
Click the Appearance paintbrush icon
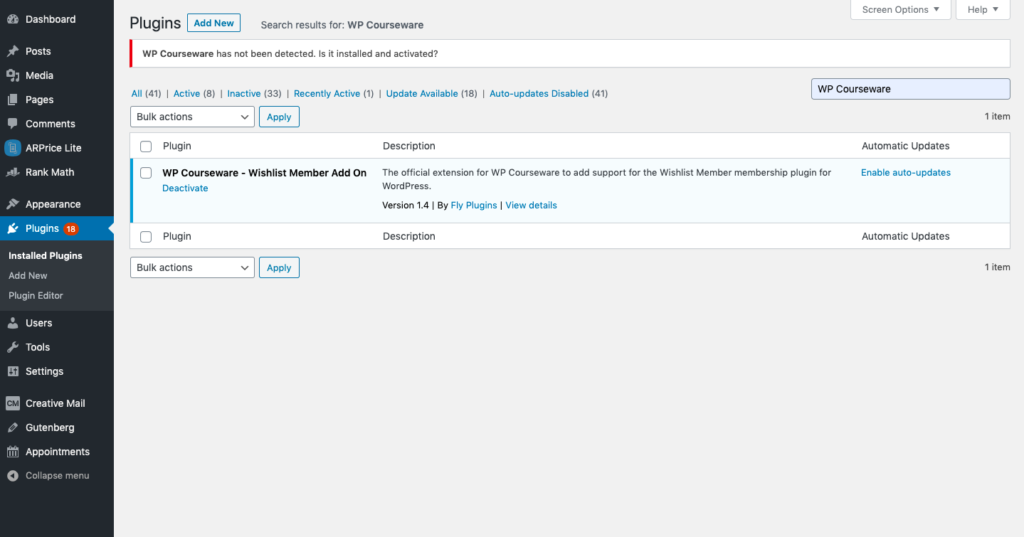12,204
